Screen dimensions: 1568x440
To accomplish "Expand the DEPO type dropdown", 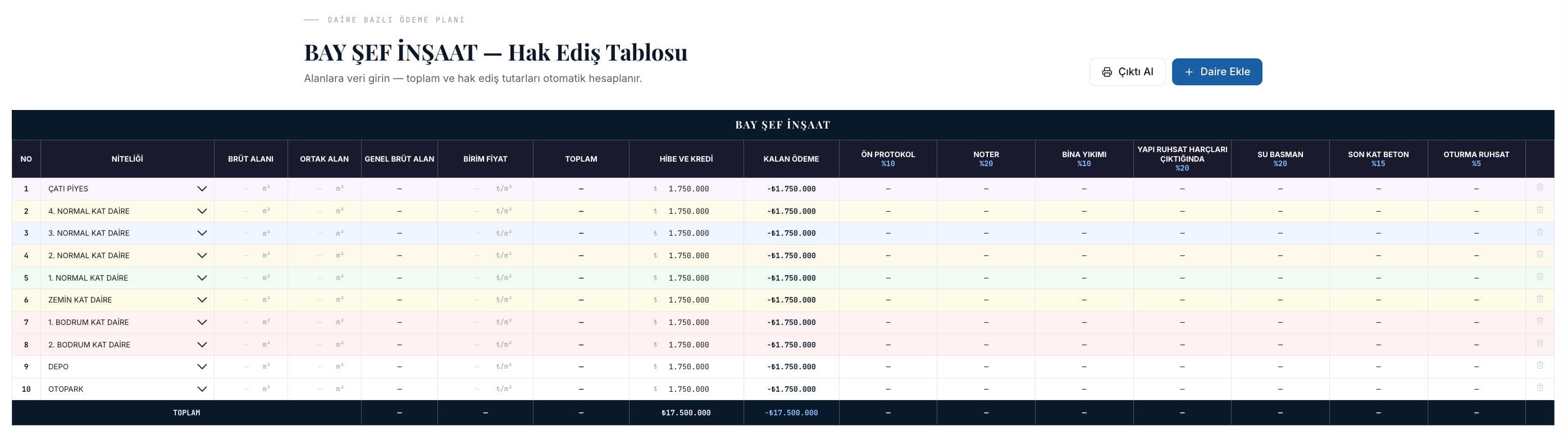I will (127, 366).
